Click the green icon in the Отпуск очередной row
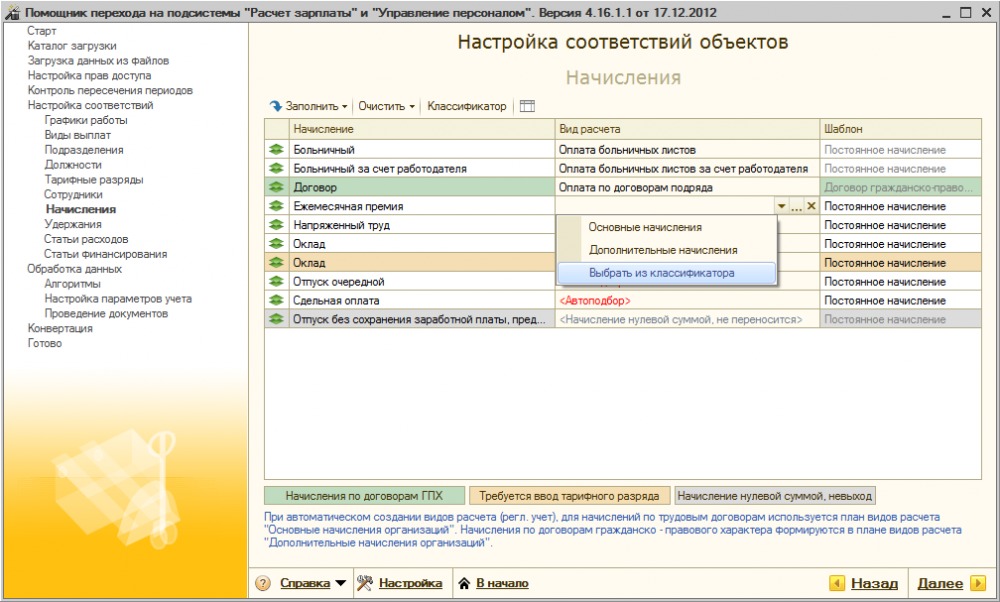The height and width of the screenshot is (602, 1000). coord(276,281)
